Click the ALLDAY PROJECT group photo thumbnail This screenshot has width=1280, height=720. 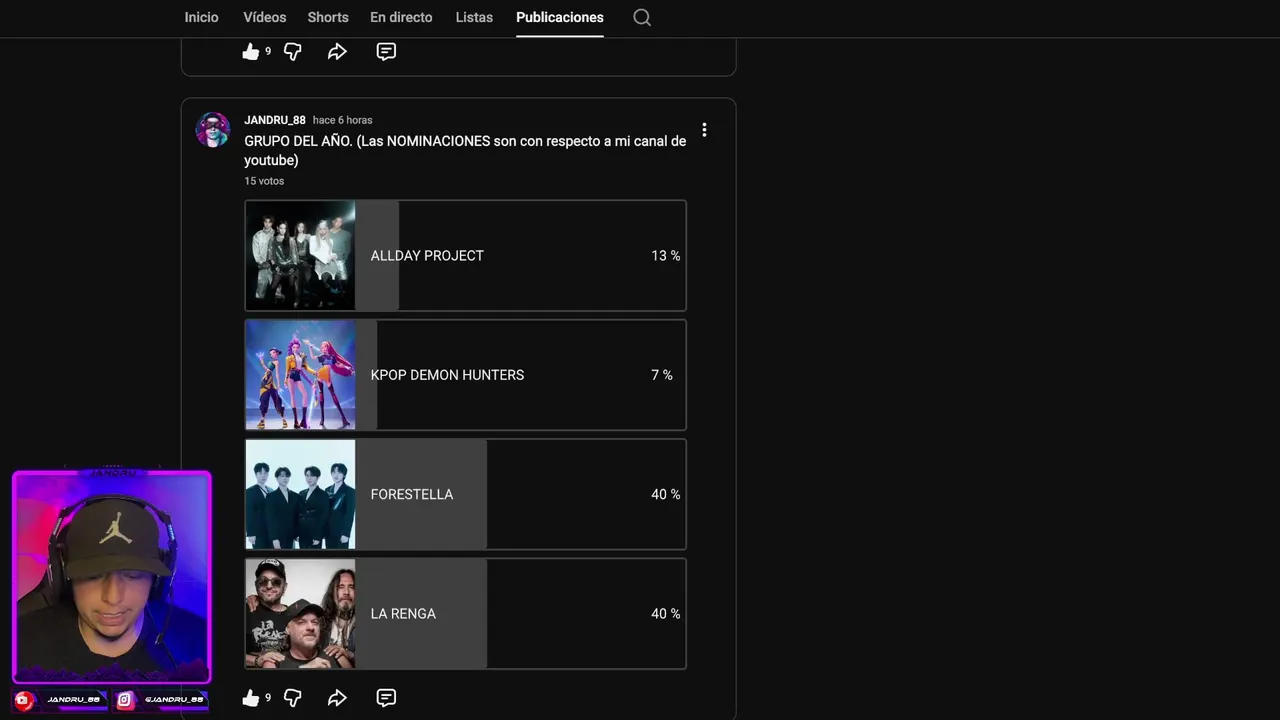point(300,256)
